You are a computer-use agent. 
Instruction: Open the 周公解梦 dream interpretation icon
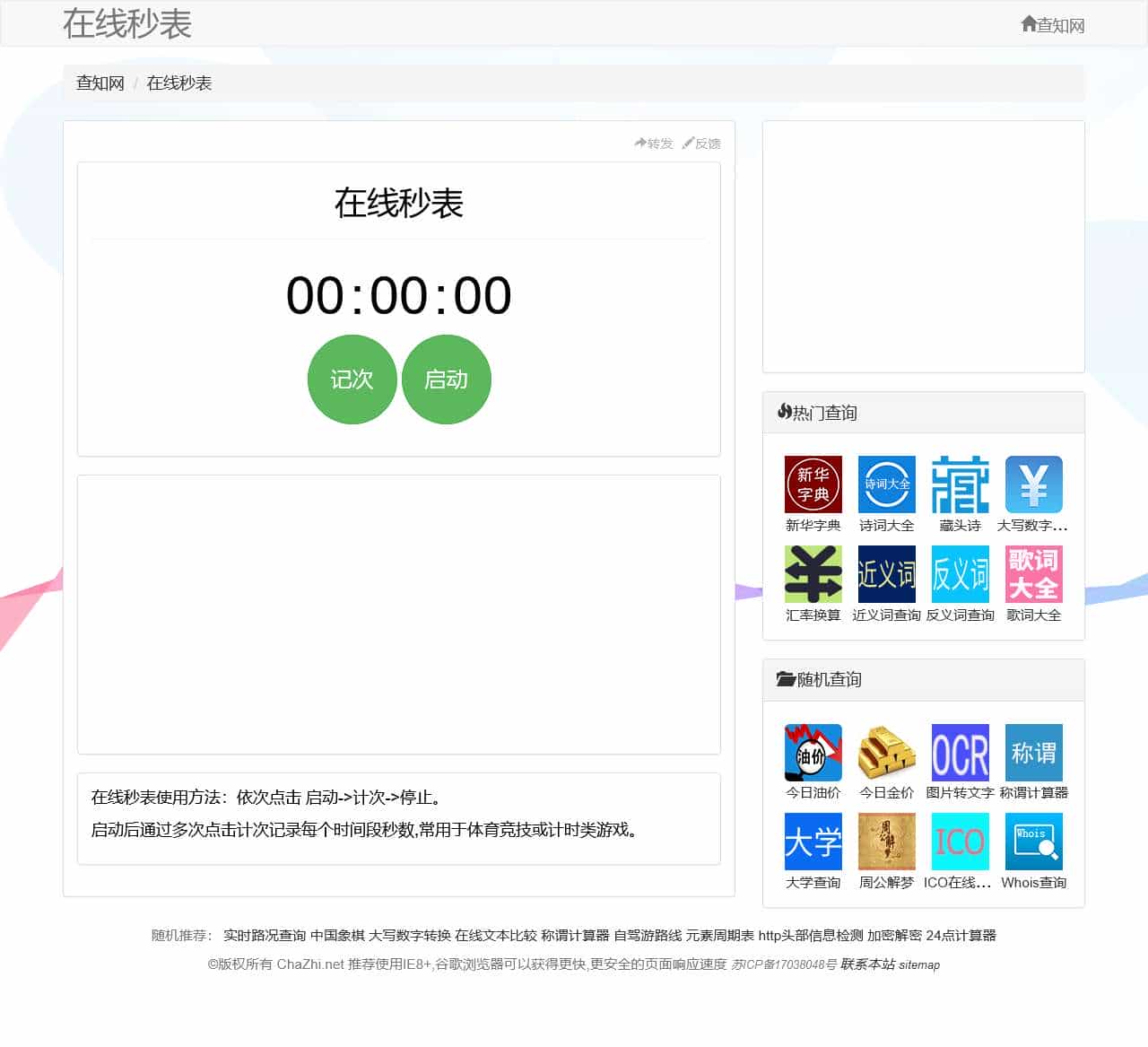coord(886,842)
